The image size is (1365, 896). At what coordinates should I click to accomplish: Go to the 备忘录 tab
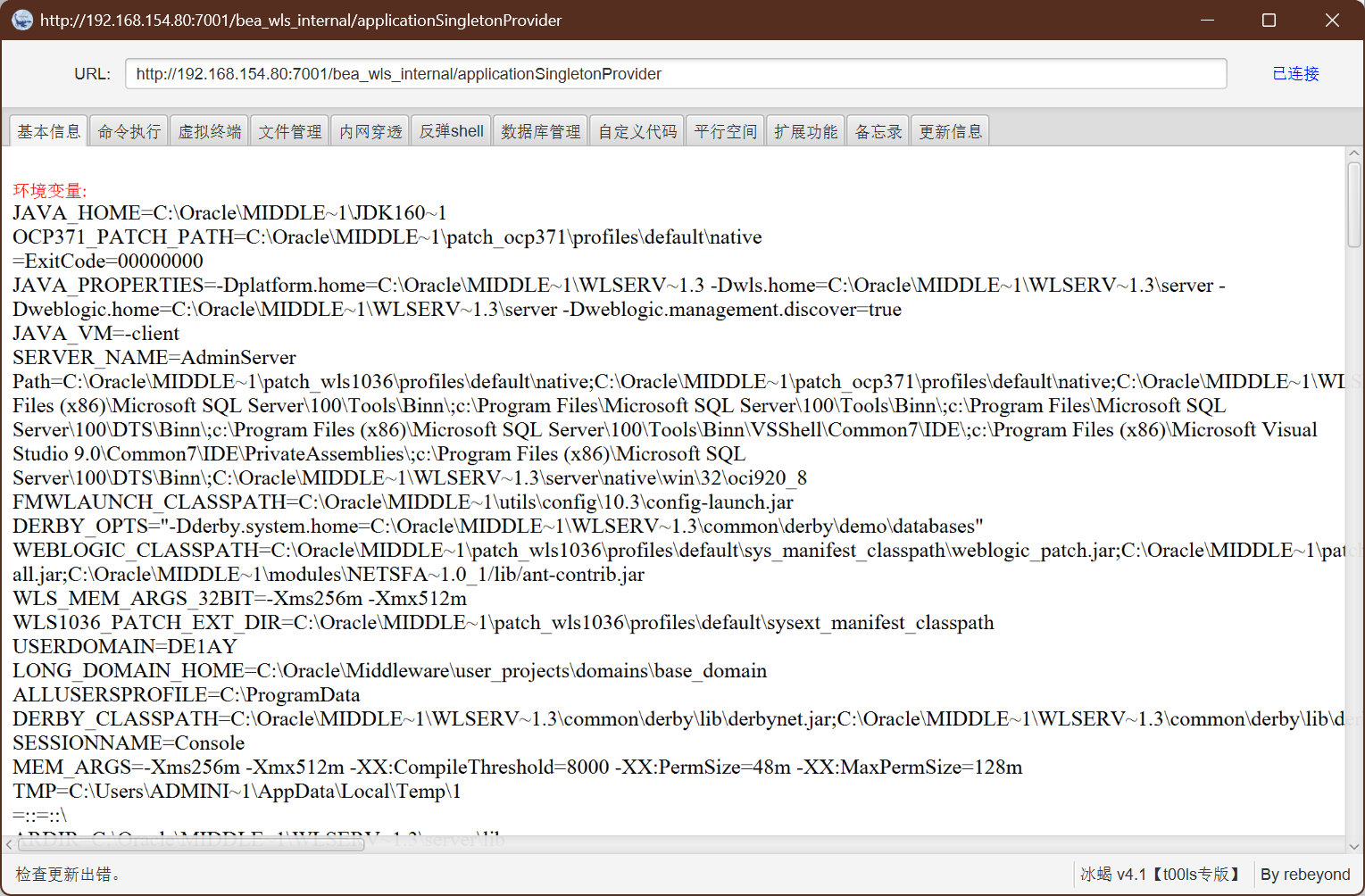pyautogui.click(x=878, y=131)
